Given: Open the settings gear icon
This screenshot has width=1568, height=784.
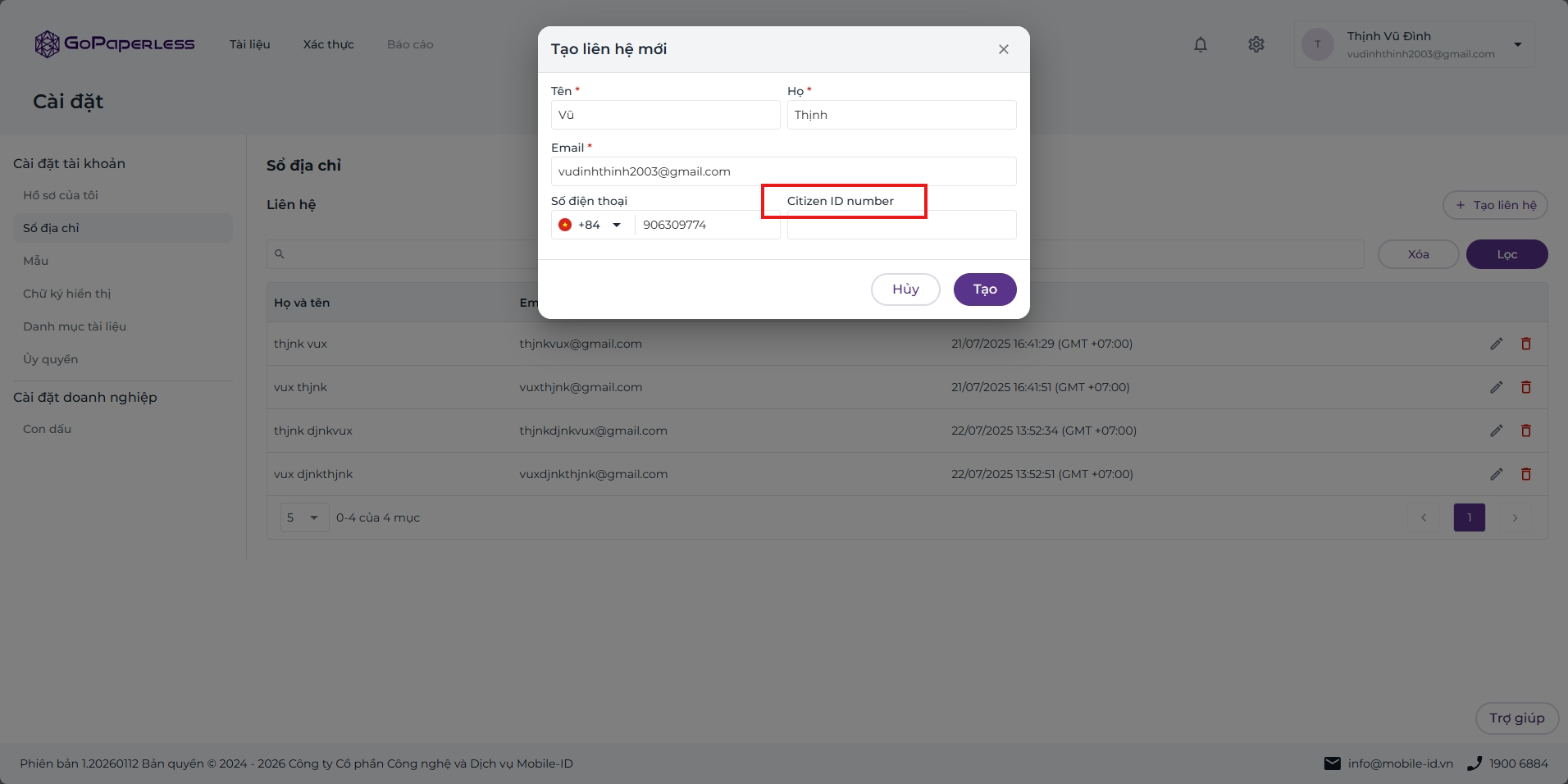Looking at the screenshot, I should [x=1256, y=44].
